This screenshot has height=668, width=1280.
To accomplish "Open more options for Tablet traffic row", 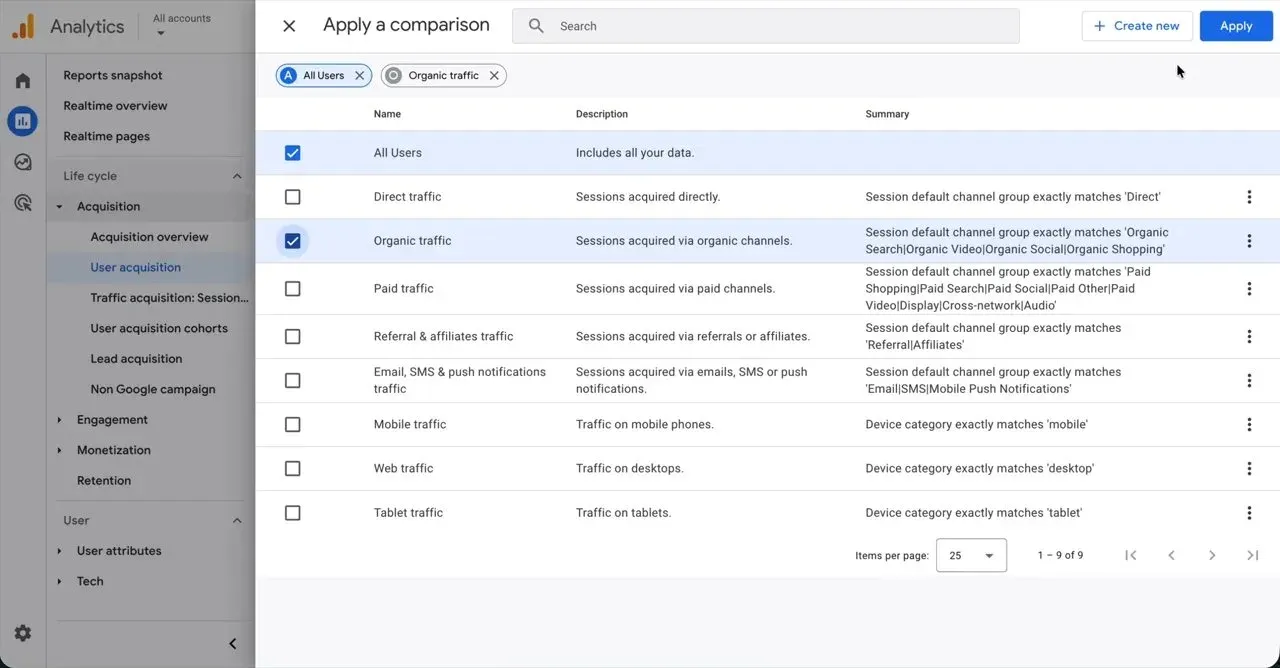I will [x=1249, y=513].
